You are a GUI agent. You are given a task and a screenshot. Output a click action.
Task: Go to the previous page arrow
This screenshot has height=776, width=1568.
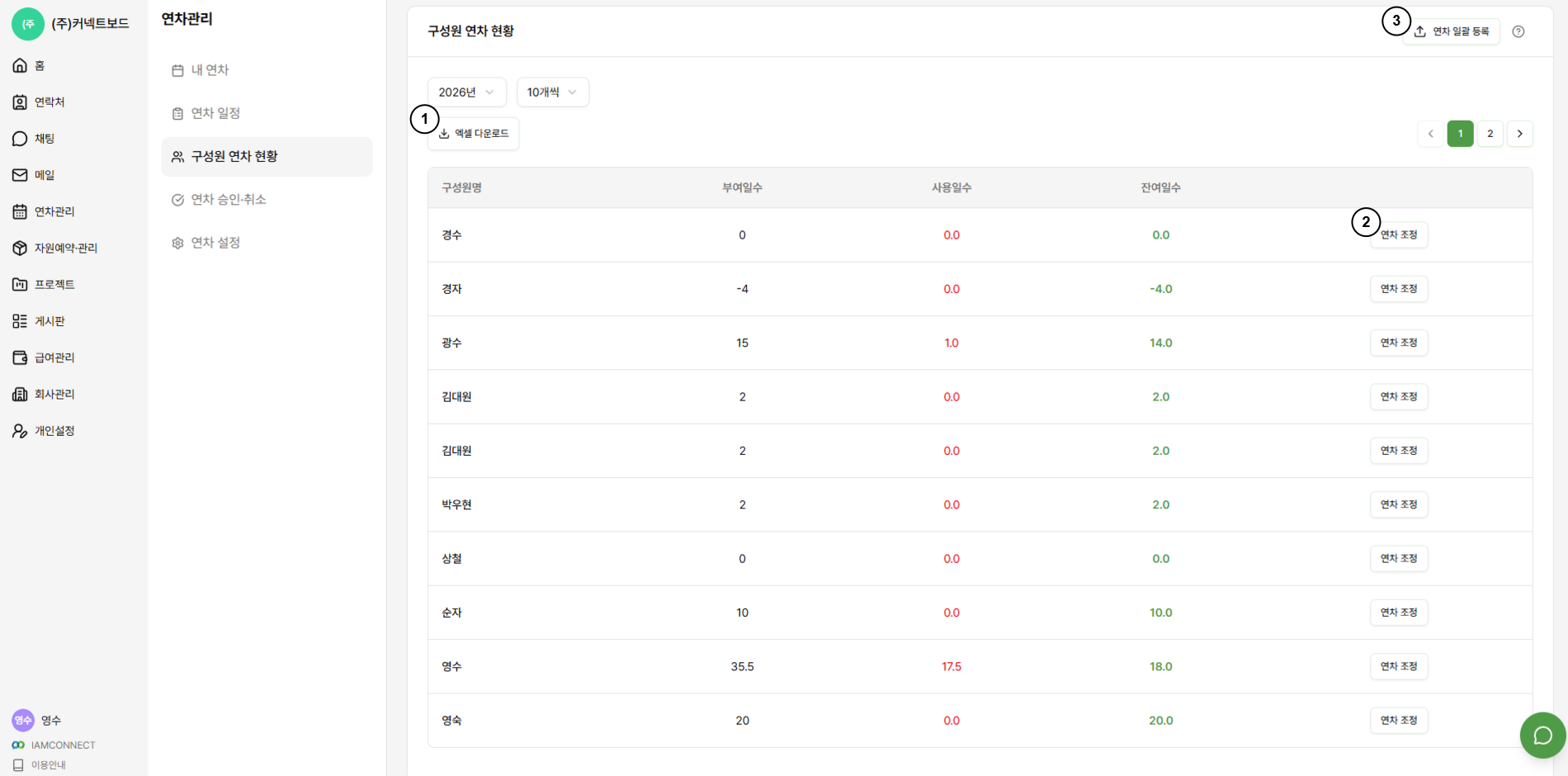pos(1431,134)
